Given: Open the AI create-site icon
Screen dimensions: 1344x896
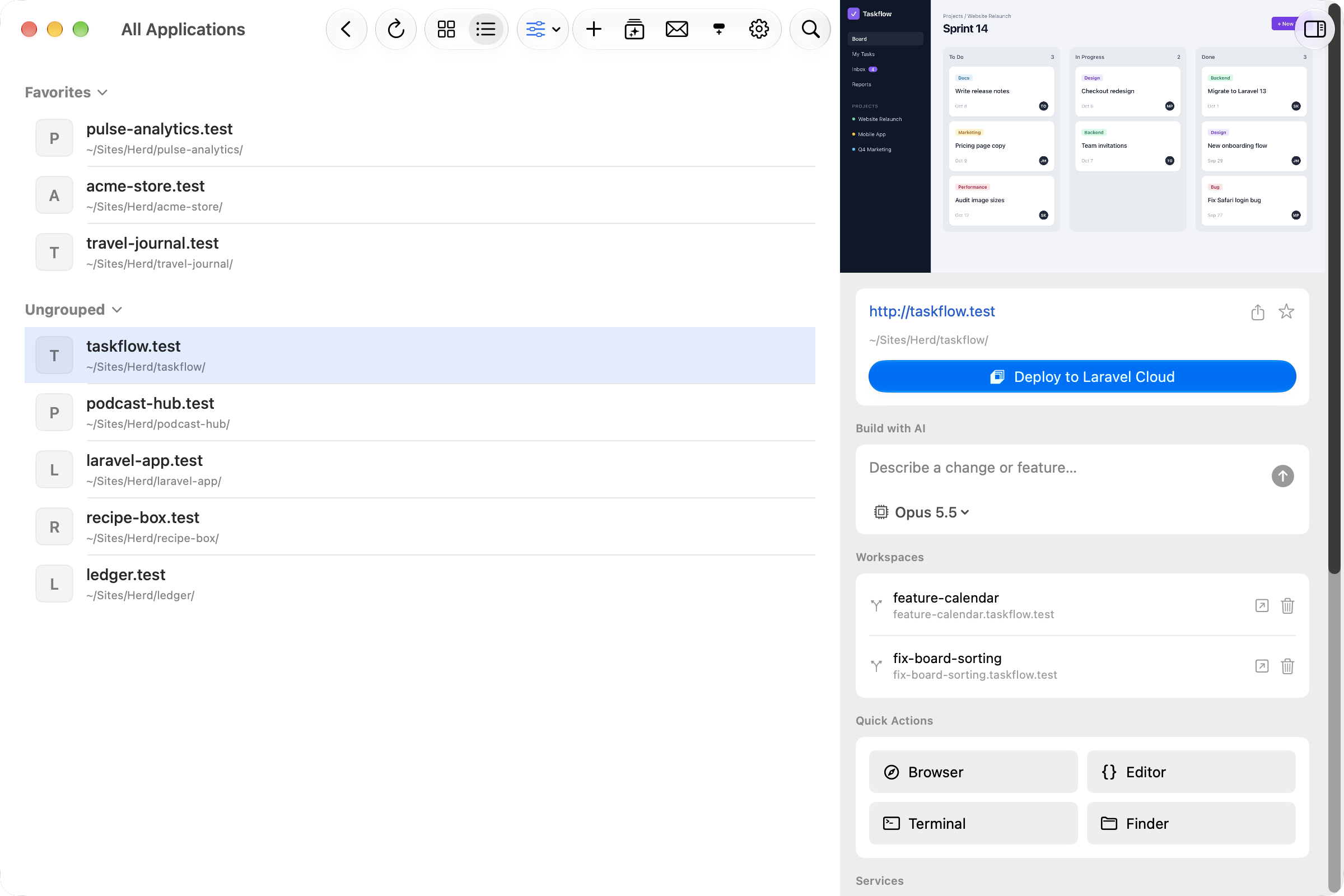Looking at the screenshot, I should (634, 29).
